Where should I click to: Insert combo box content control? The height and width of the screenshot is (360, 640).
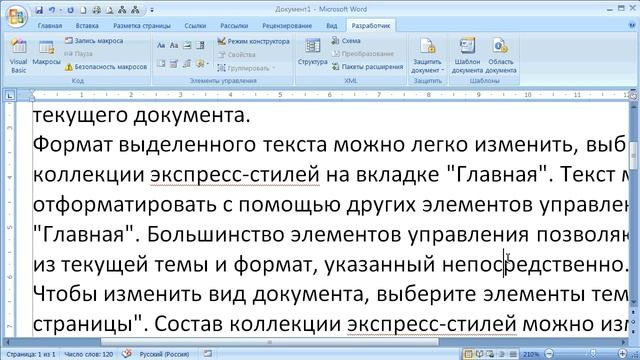[200, 45]
